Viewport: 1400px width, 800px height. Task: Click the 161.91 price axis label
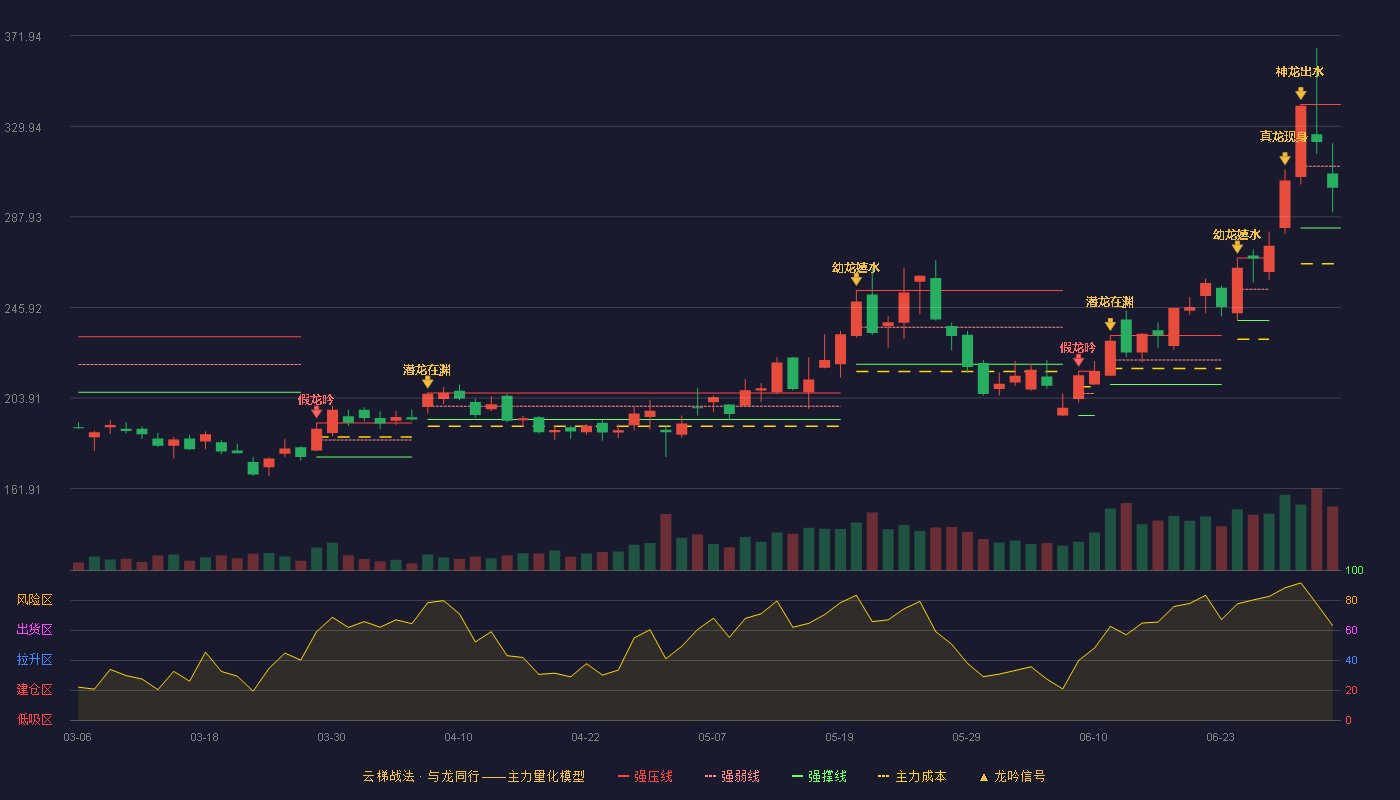pos(23,490)
